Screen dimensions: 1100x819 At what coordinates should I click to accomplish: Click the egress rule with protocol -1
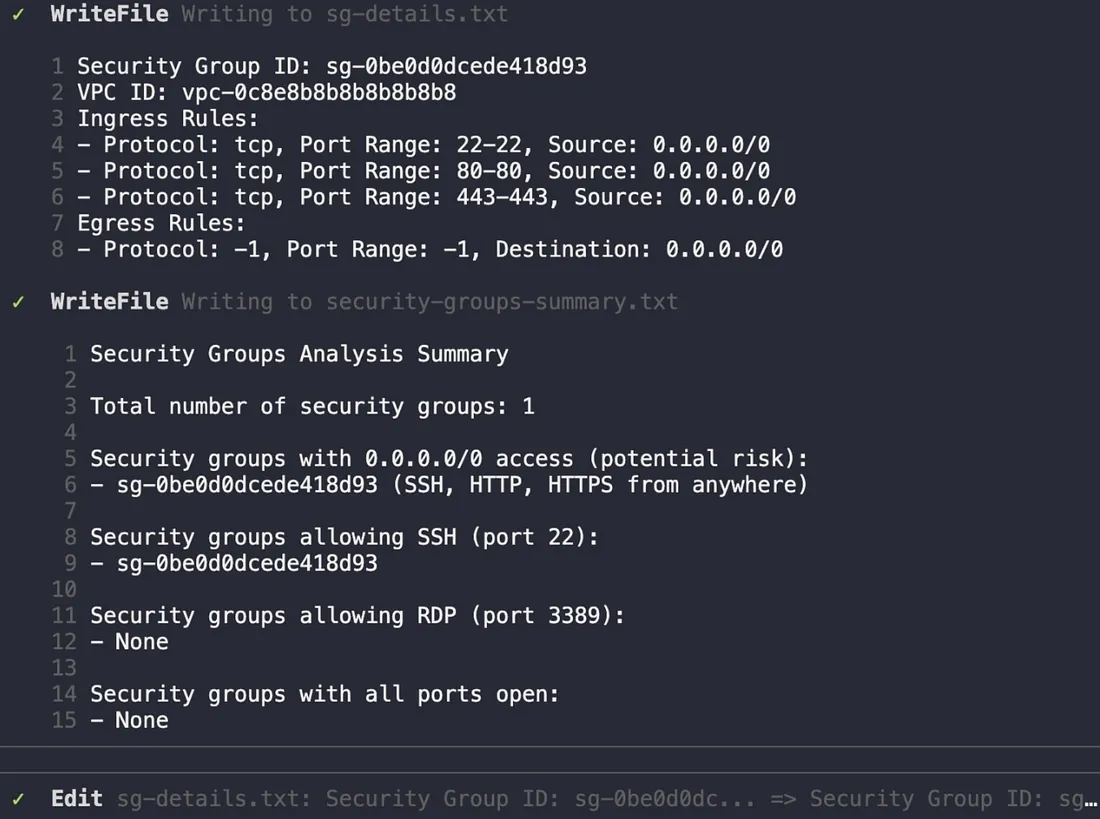[443, 249]
